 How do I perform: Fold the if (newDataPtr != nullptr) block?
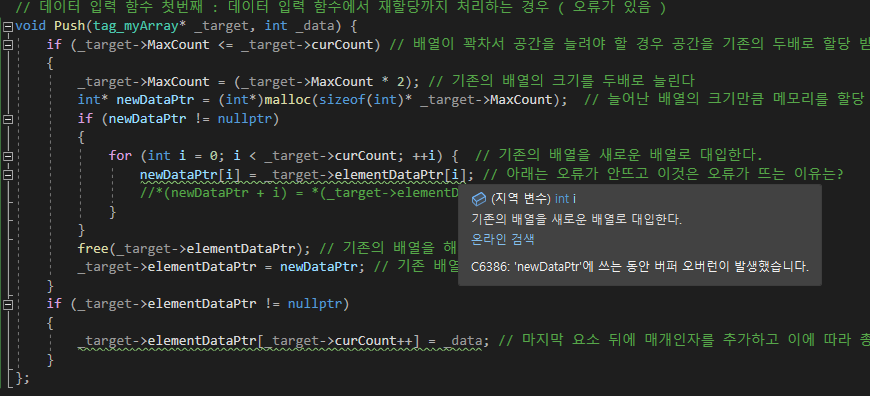[x=7, y=119]
